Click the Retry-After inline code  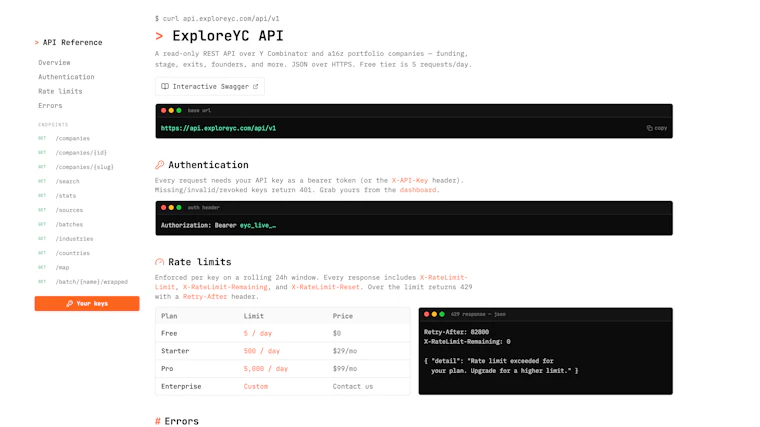(205, 297)
